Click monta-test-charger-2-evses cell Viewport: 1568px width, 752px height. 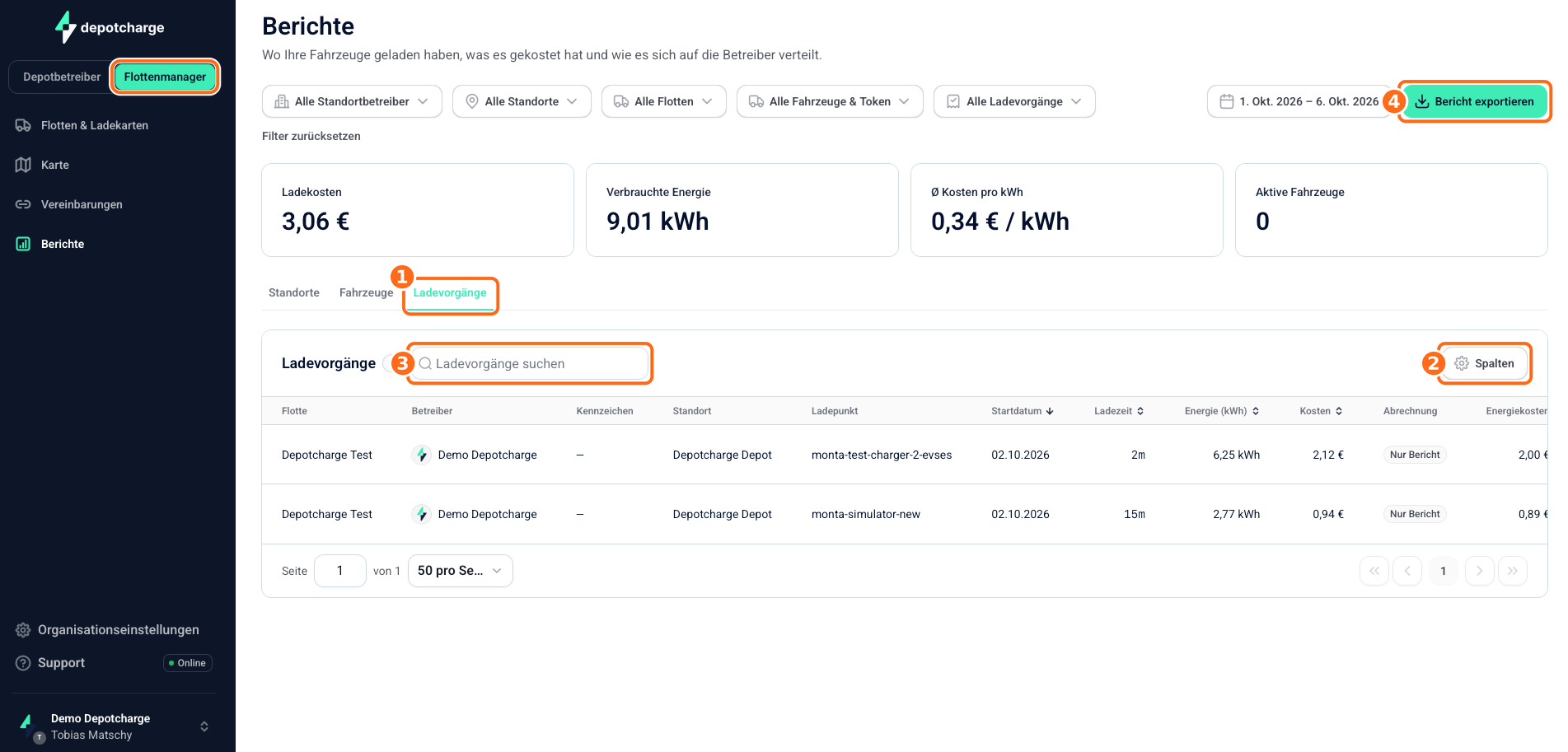pyautogui.click(x=881, y=455)
